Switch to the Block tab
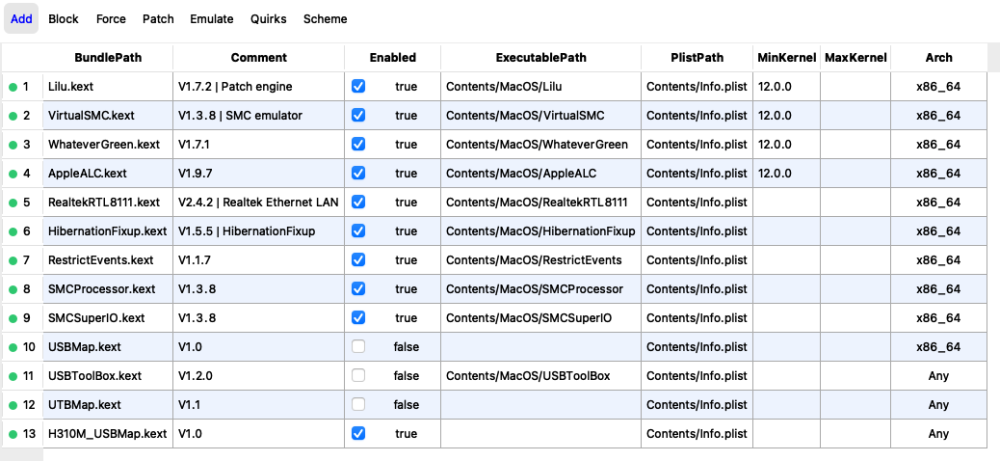The height and width of the screenshot is (461, 1000). pos(63,18)
